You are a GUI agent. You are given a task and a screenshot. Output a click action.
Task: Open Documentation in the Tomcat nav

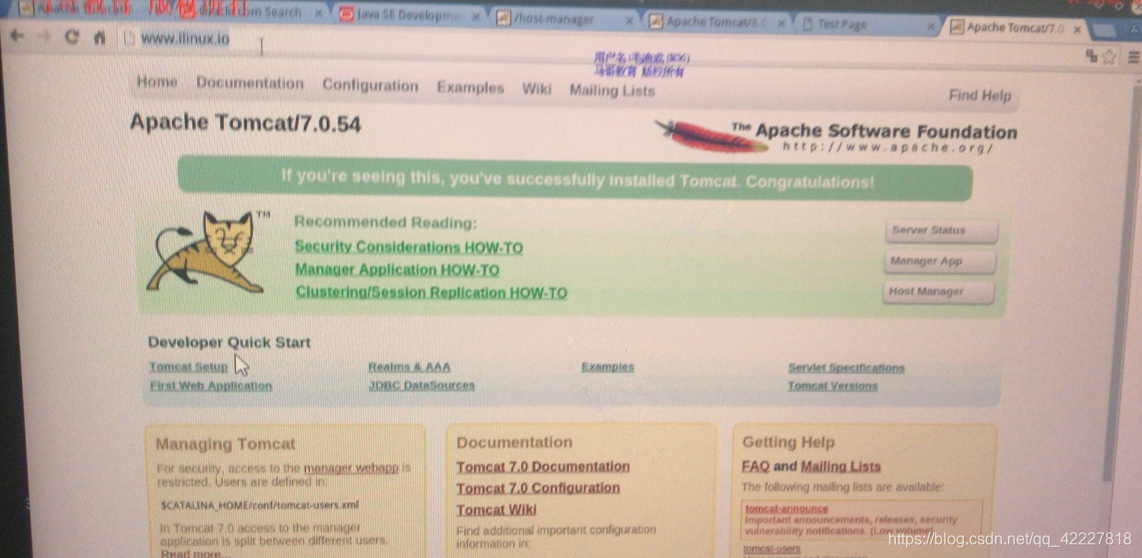click(250, 83)
